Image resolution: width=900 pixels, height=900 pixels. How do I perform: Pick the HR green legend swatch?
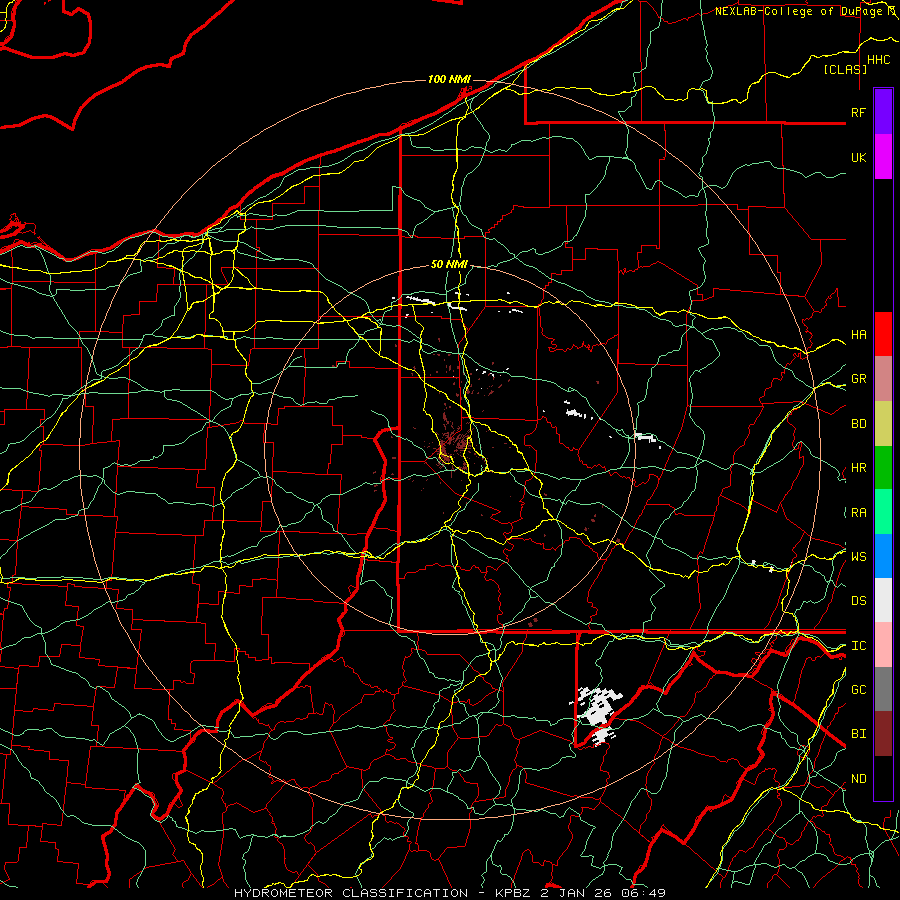pos(883,468)
